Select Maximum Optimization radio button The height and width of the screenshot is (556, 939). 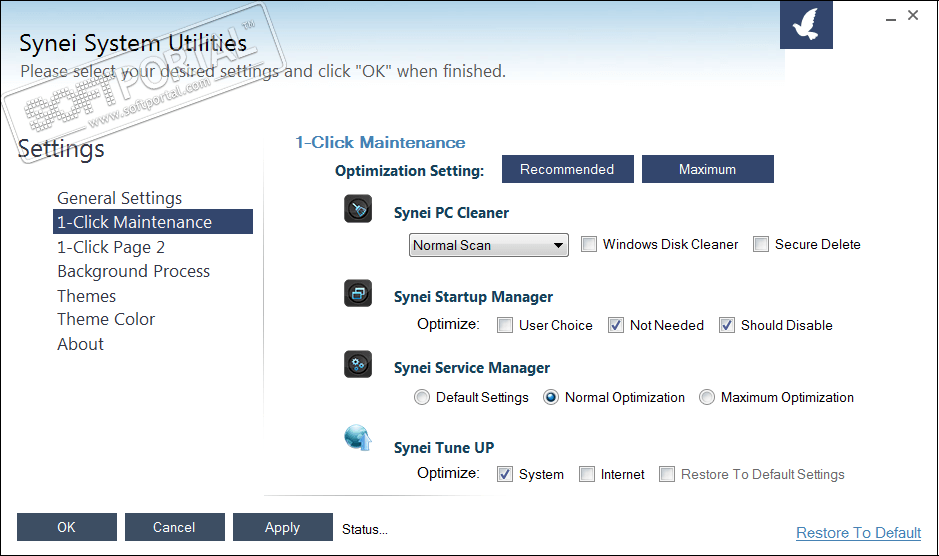coord(707,398)
